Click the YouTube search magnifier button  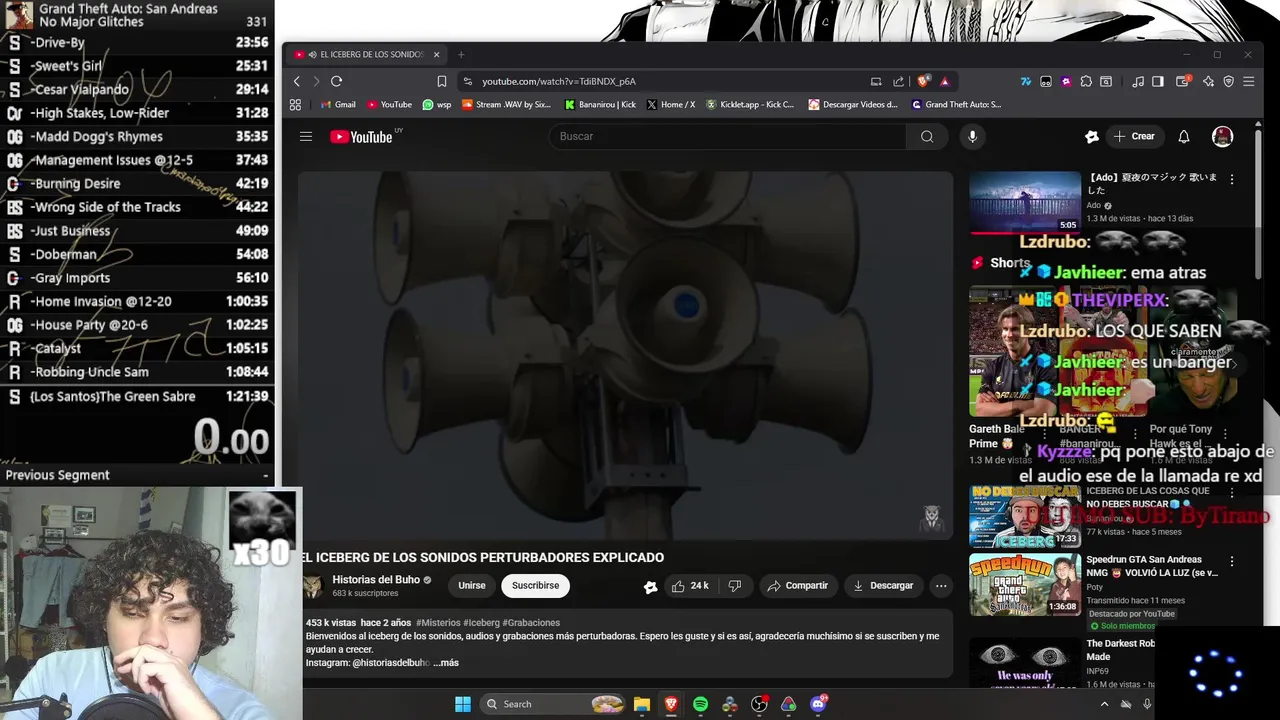(x=927, y=136)
